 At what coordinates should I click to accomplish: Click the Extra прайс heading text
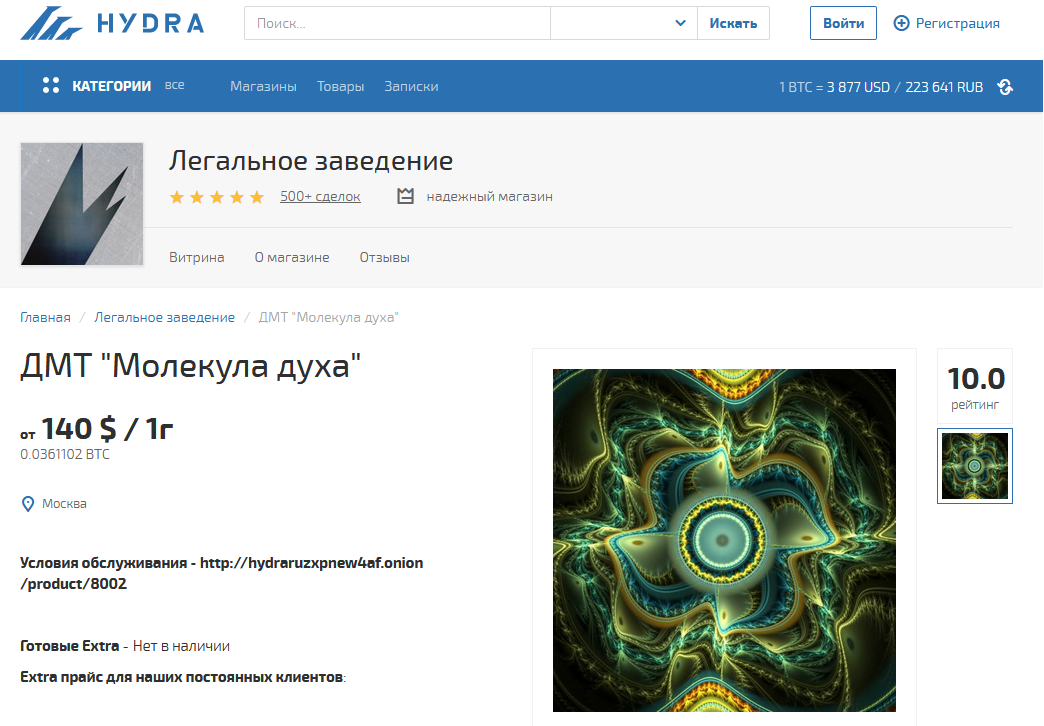[x=183, y=677]
